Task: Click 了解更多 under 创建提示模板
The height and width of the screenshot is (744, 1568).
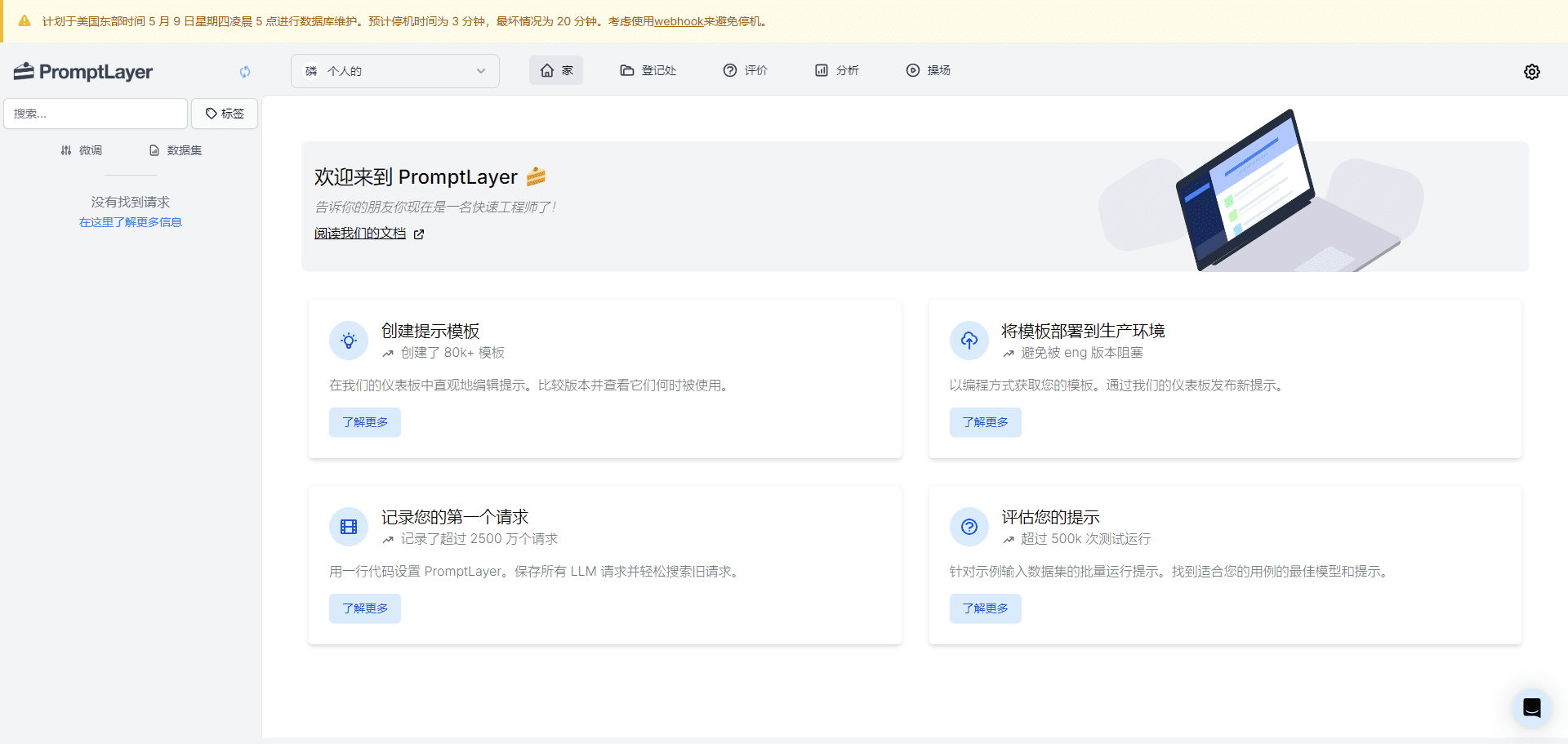Action: [365, 422]
